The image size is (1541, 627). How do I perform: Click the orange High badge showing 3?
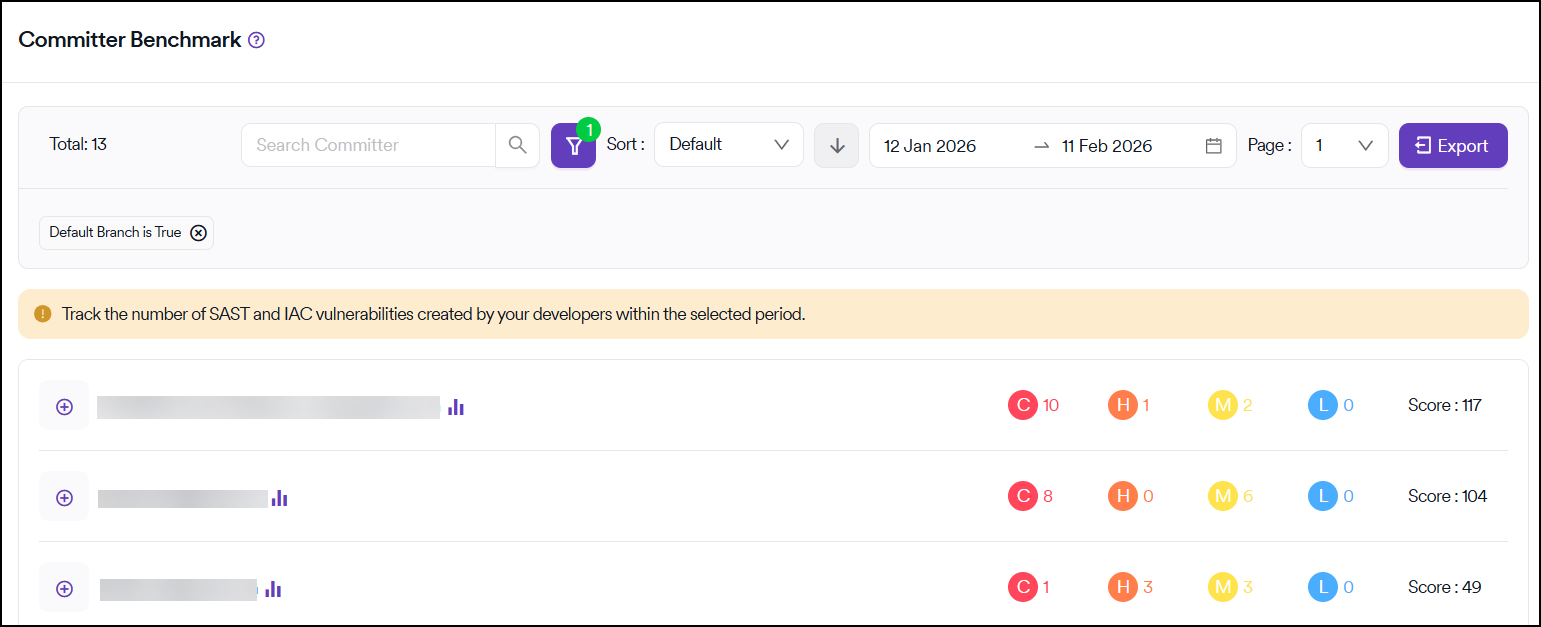(1123, 587)
